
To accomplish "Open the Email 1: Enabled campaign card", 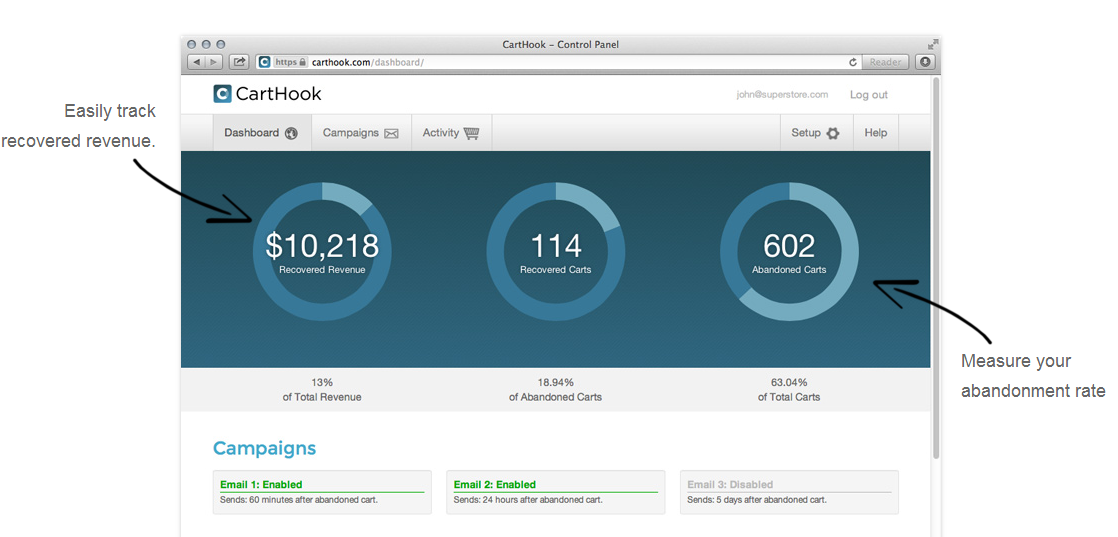I will coord(322,492).
